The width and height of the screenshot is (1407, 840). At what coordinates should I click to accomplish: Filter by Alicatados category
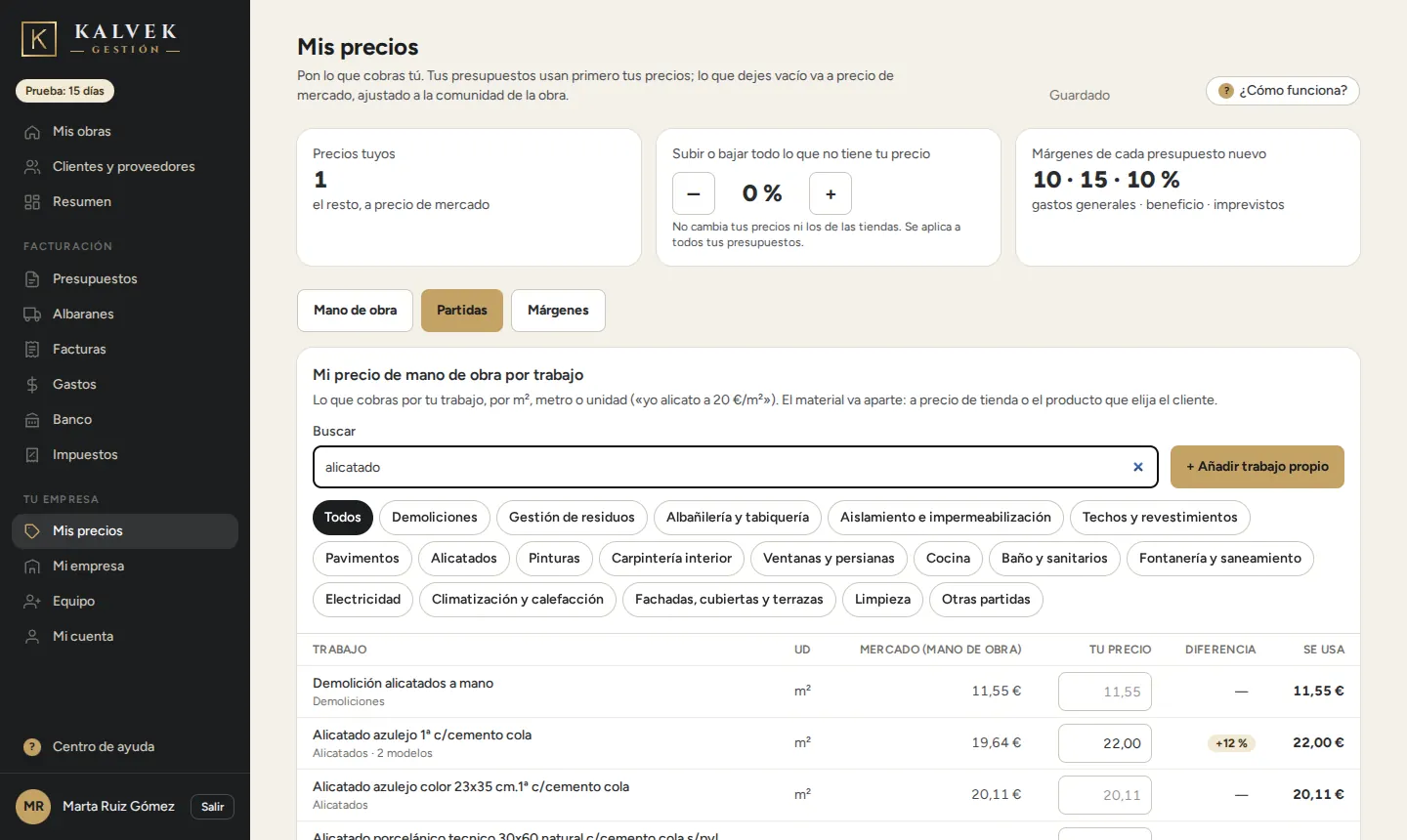point(464,559)
